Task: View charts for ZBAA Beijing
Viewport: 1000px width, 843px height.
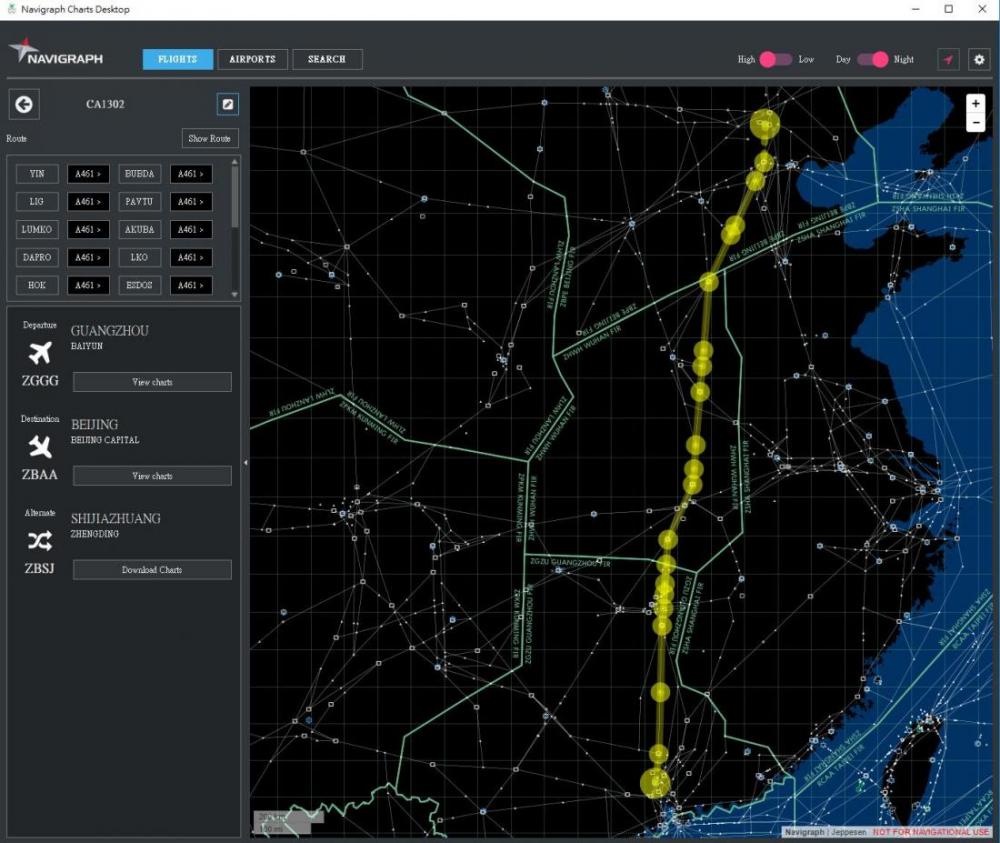Action: pyautogui.click(x=152, y=476)
